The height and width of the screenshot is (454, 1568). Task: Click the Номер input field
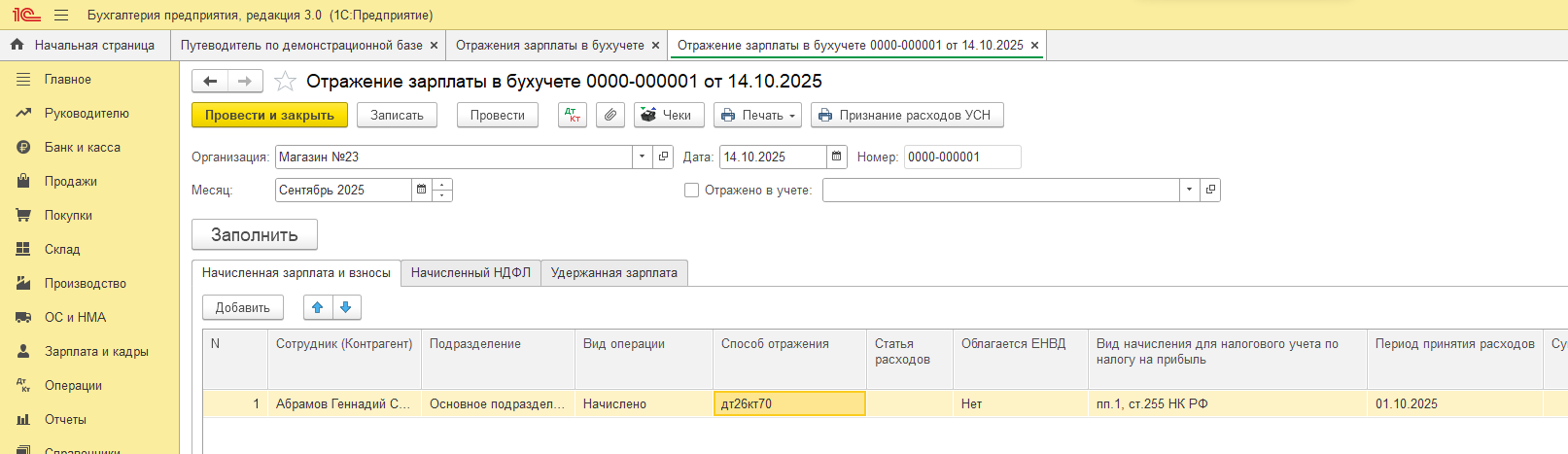coord(961,157)
